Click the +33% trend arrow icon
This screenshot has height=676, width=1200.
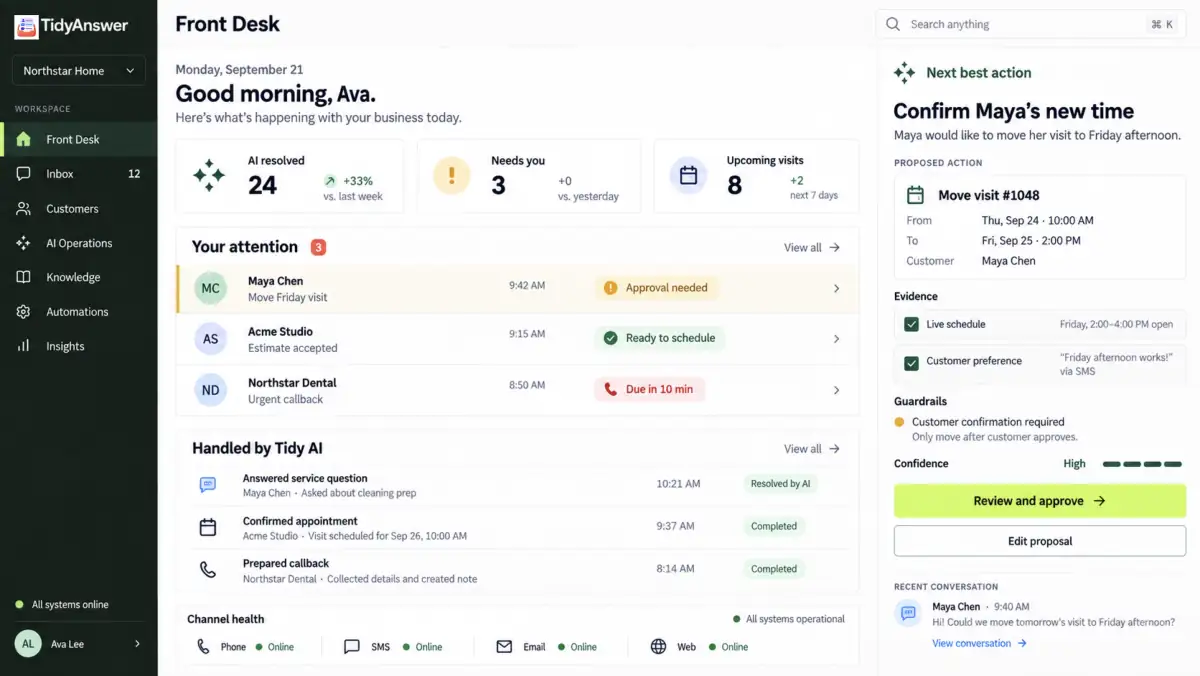coord(330,181)
